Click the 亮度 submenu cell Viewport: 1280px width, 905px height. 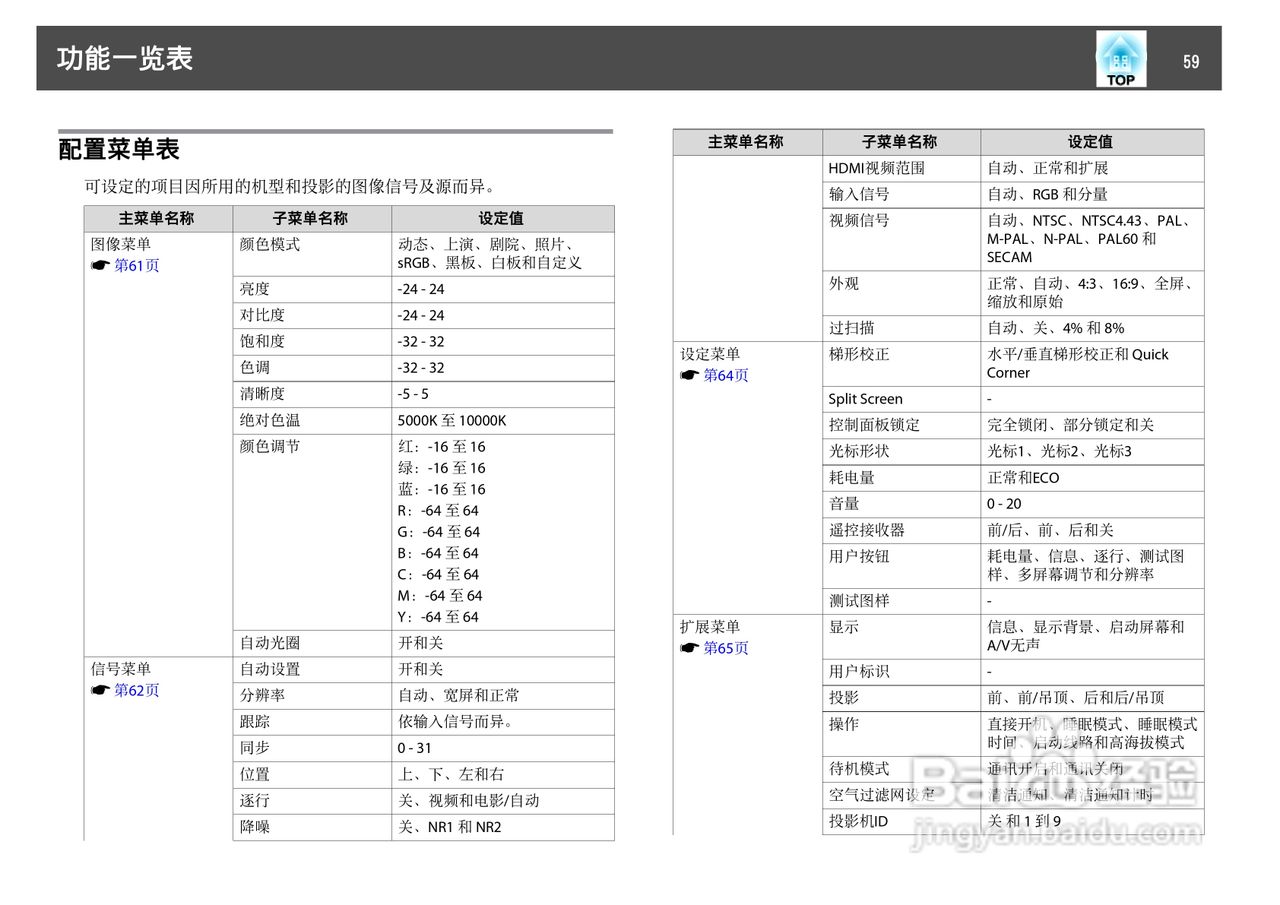point(312,289)
